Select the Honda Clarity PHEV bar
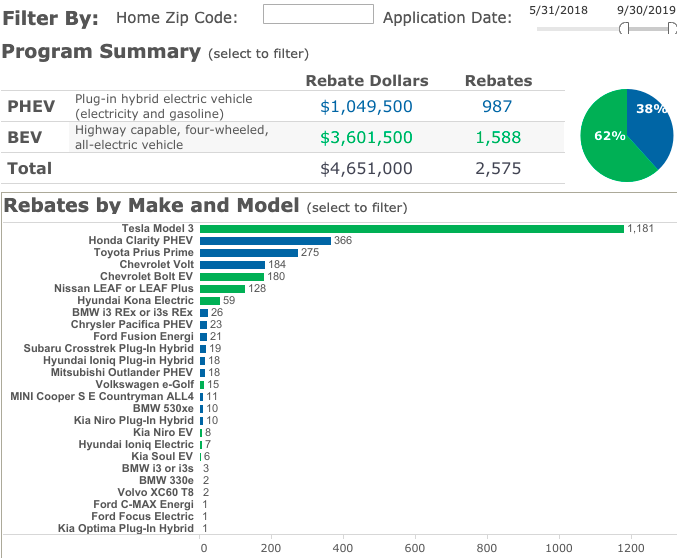This screenshot has height=558, width=677. pyautogui.click(x=266, y=241)
